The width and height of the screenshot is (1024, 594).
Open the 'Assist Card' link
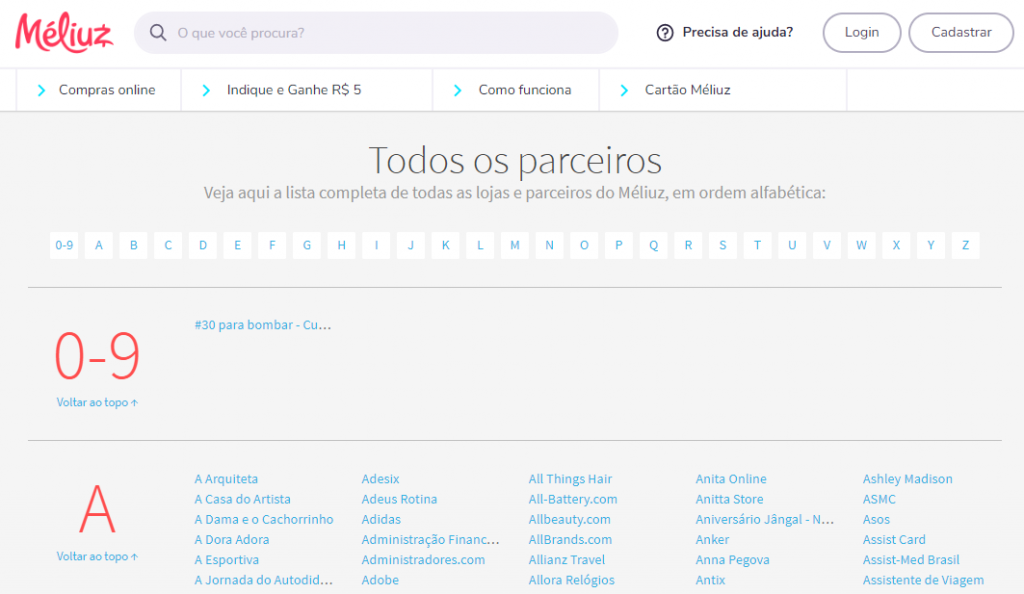[x=894, y=540]
